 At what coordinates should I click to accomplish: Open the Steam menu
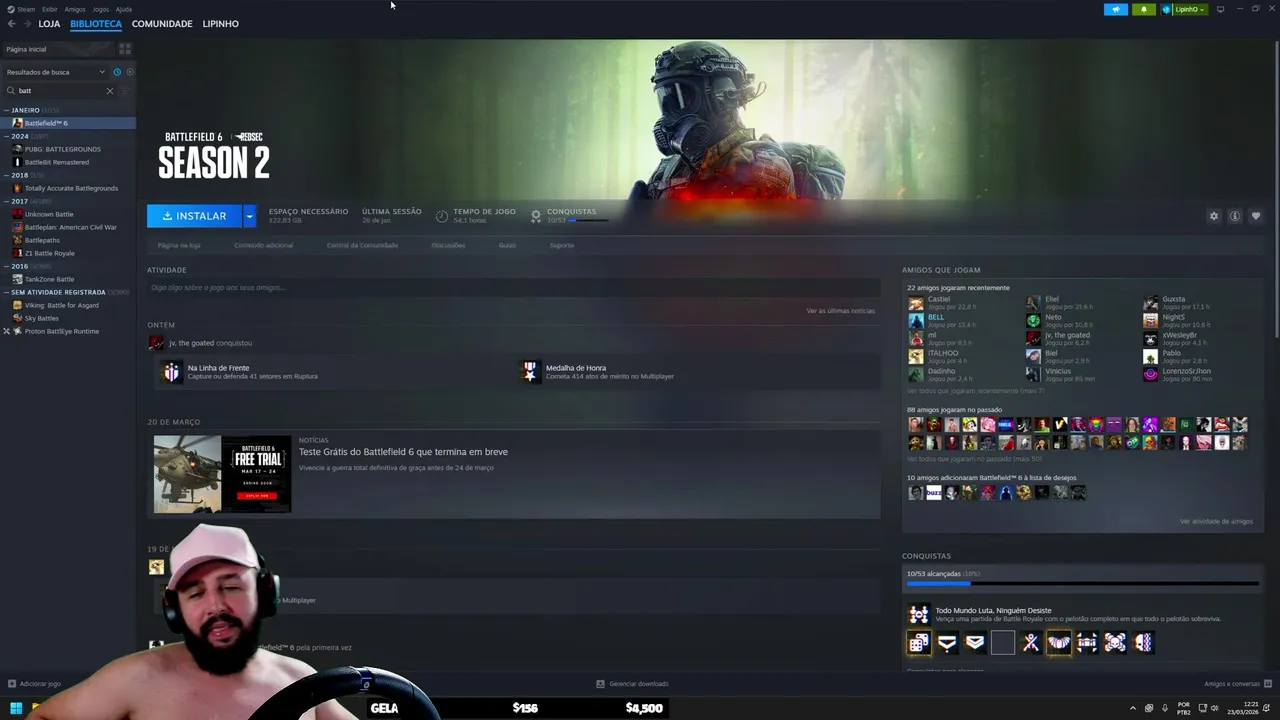(x=25, y=9)
